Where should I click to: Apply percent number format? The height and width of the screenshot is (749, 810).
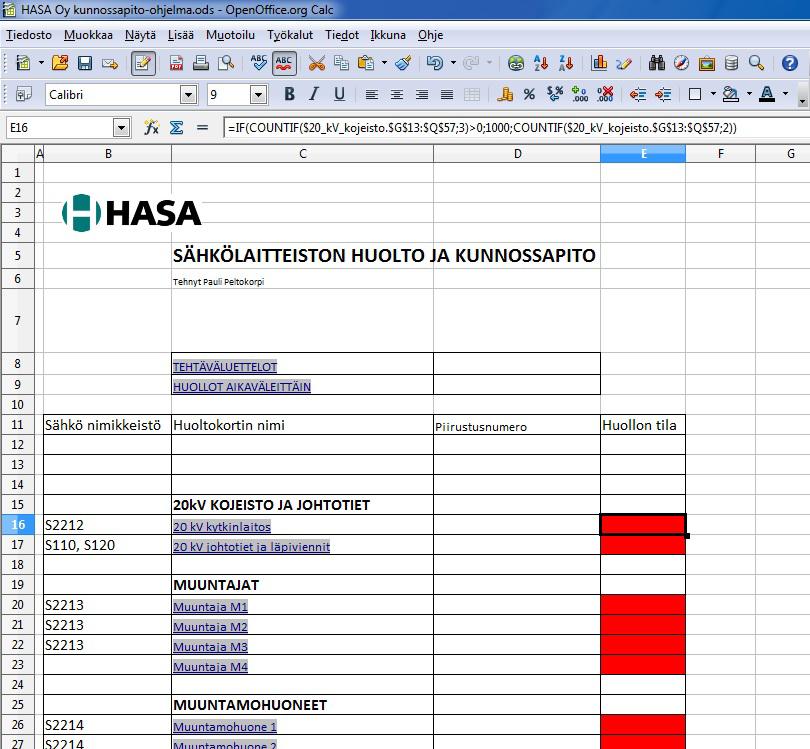tap(529, 94)
